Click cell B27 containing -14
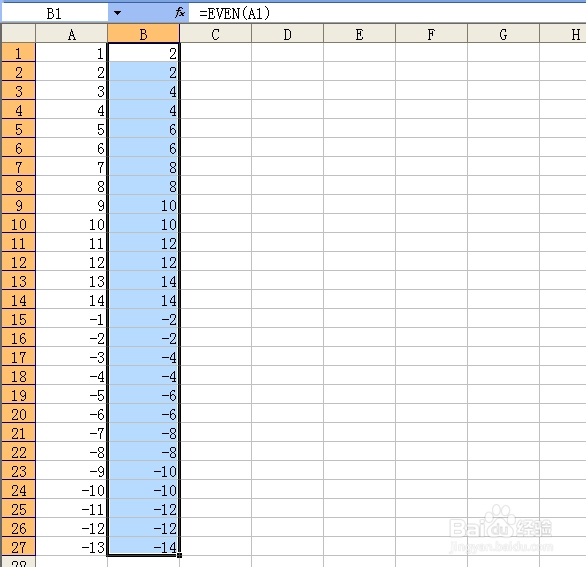Screen dimensions: 586x567 tap(144, 547)
